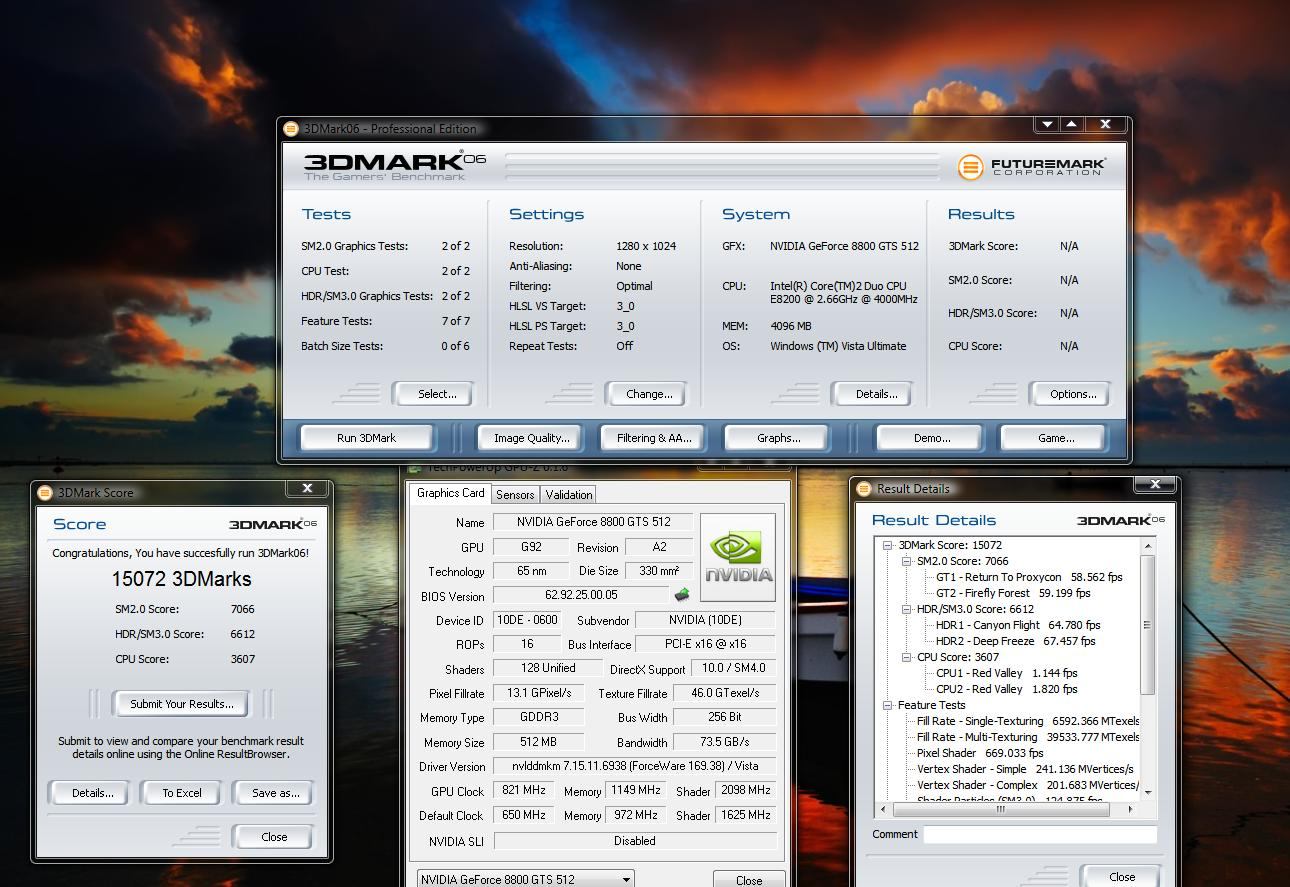
Task: Click the roll-up arrow in 3DMark06 title bar
Action: 1071,124
